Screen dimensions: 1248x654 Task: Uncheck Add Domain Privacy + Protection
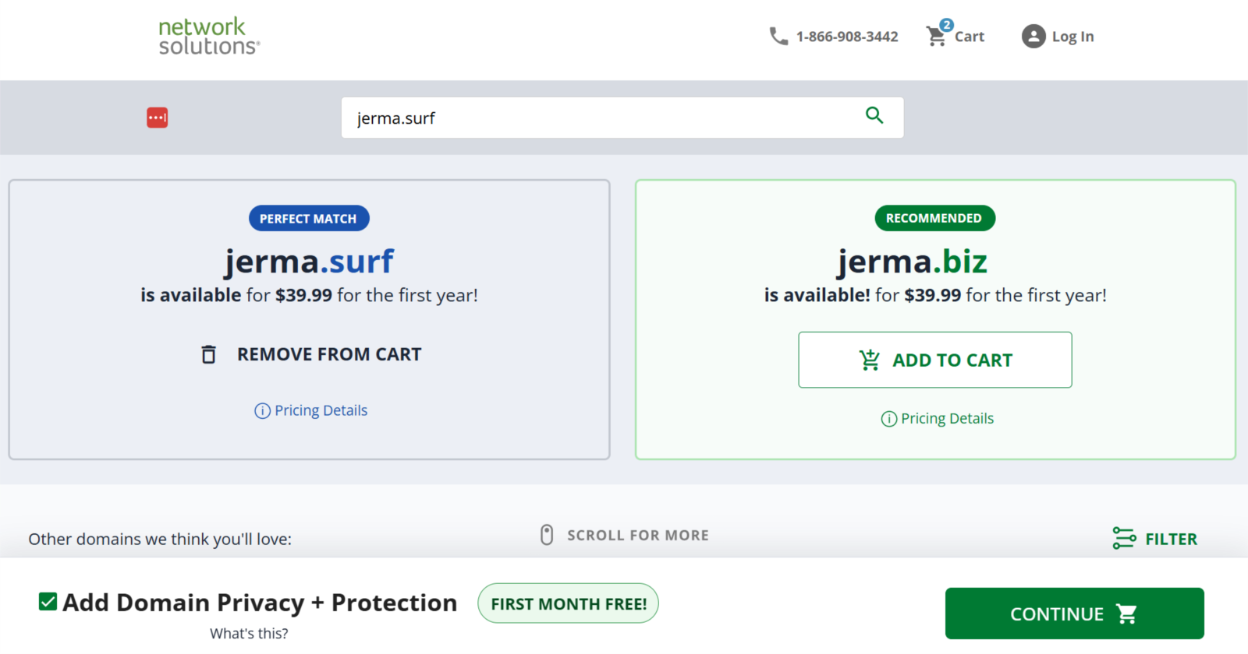pyautogui.click(x=47, y=601)
